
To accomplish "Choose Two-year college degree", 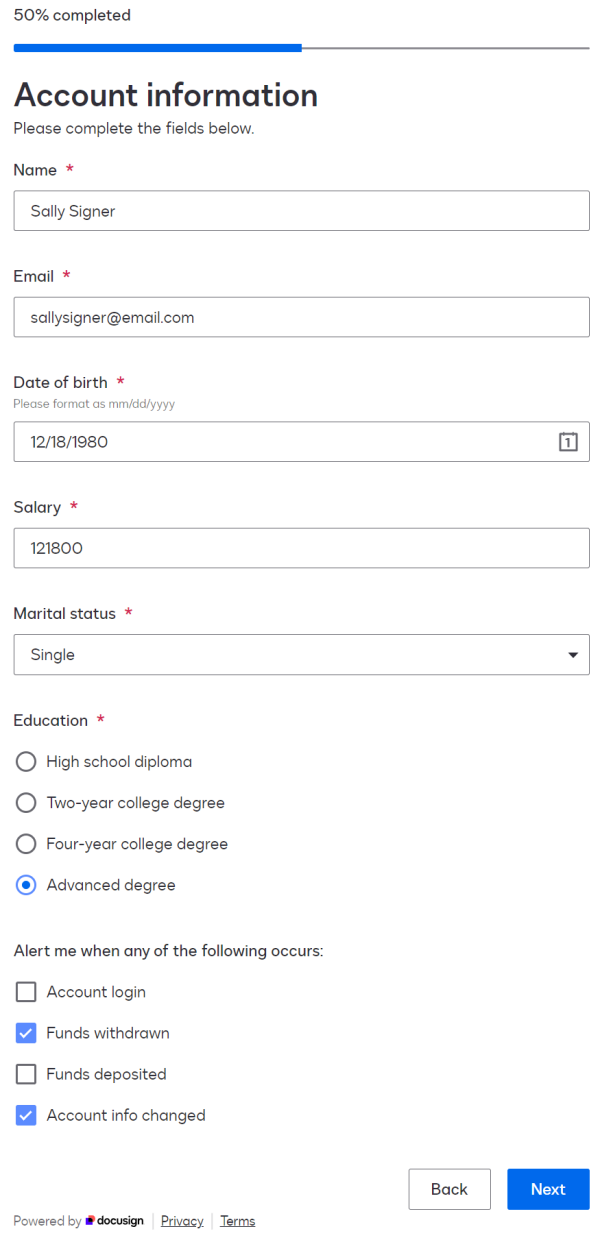I will click(25, 802).
